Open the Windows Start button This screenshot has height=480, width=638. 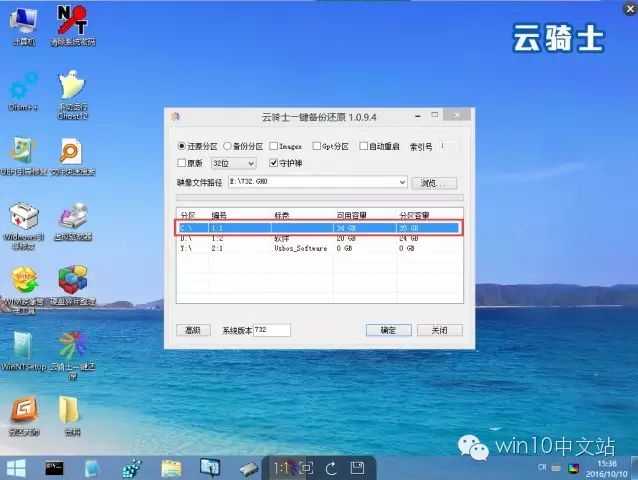pos(16,468)
